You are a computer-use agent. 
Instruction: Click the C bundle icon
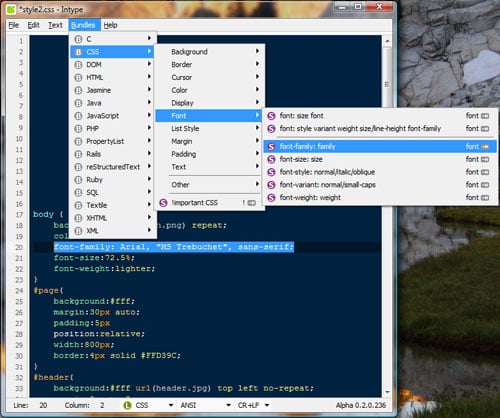[x=78, y=39]
